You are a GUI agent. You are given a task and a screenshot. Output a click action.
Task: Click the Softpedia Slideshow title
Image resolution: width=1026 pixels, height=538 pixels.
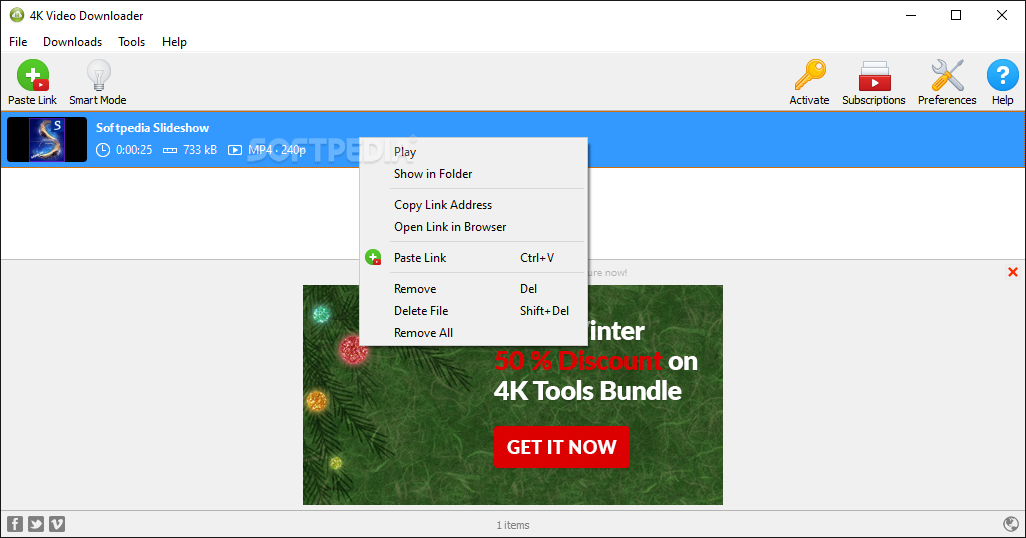coord(152,128)
